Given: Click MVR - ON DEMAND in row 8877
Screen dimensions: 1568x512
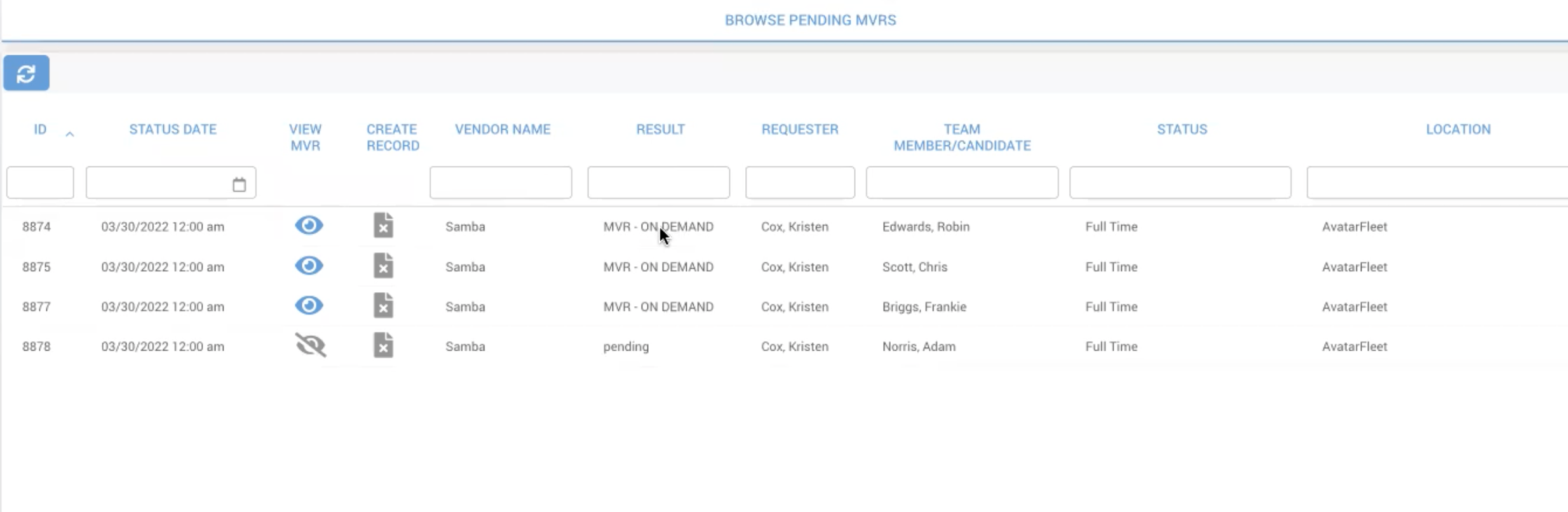Looking at the screenshot, I should 658,307.
